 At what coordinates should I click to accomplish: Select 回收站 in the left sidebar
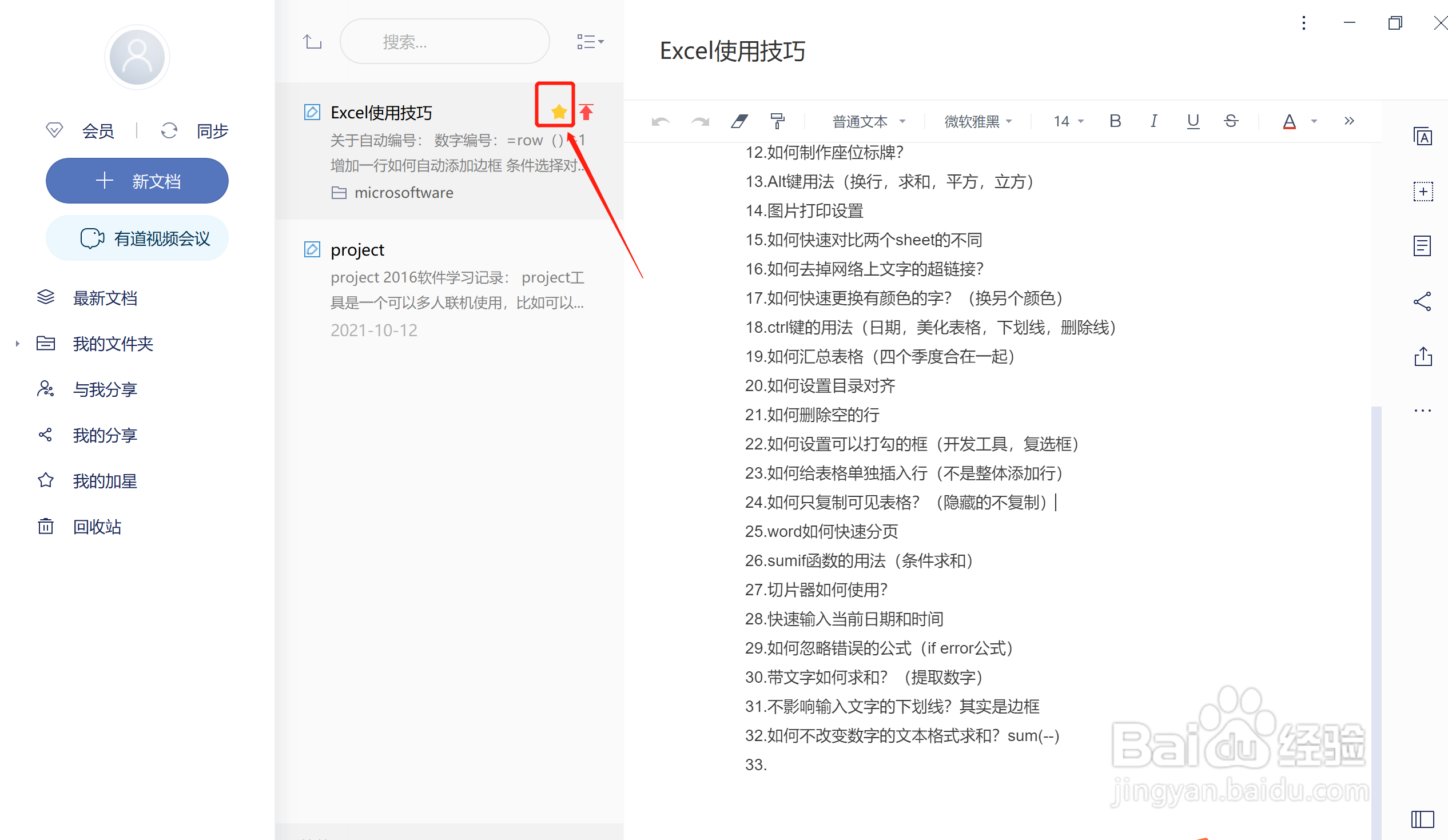[x=97, y=526]
